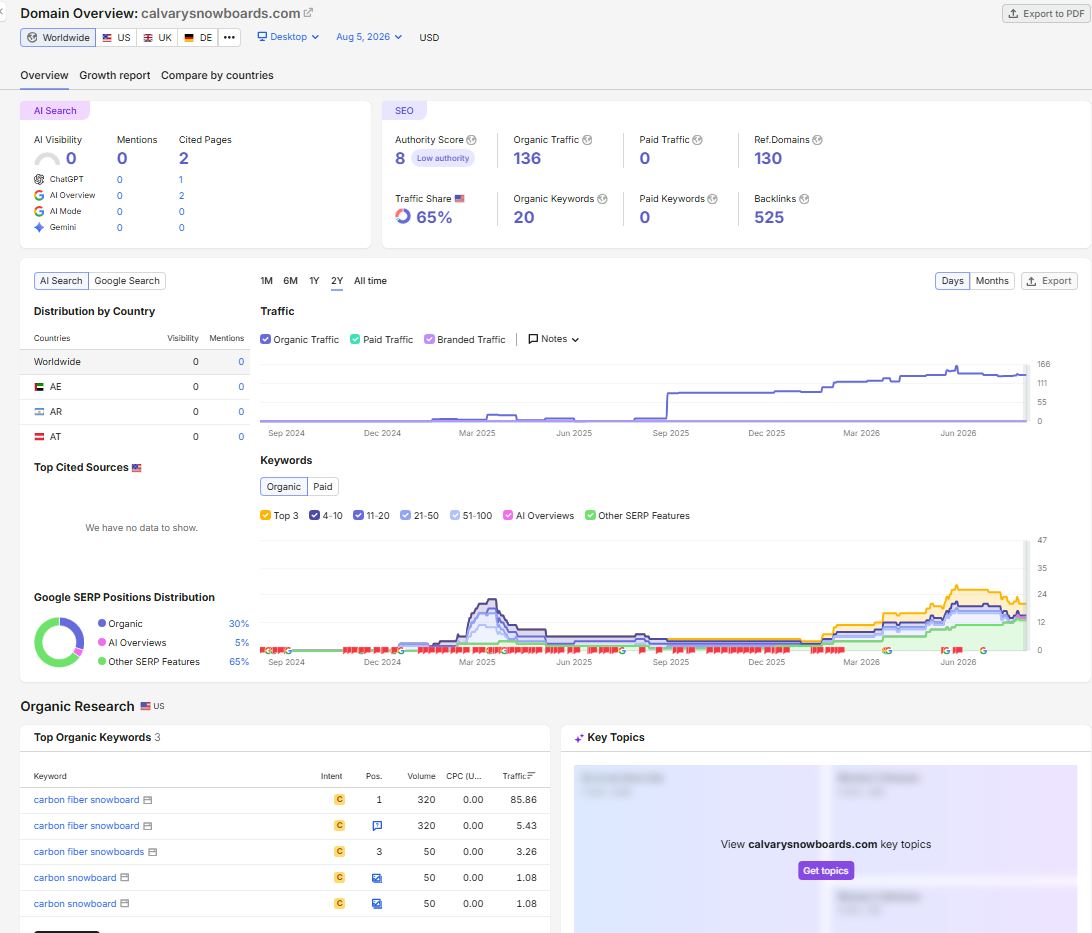
Task: Click SERP icon beside last 'carbon snowboard'
Action: [125, 904]
